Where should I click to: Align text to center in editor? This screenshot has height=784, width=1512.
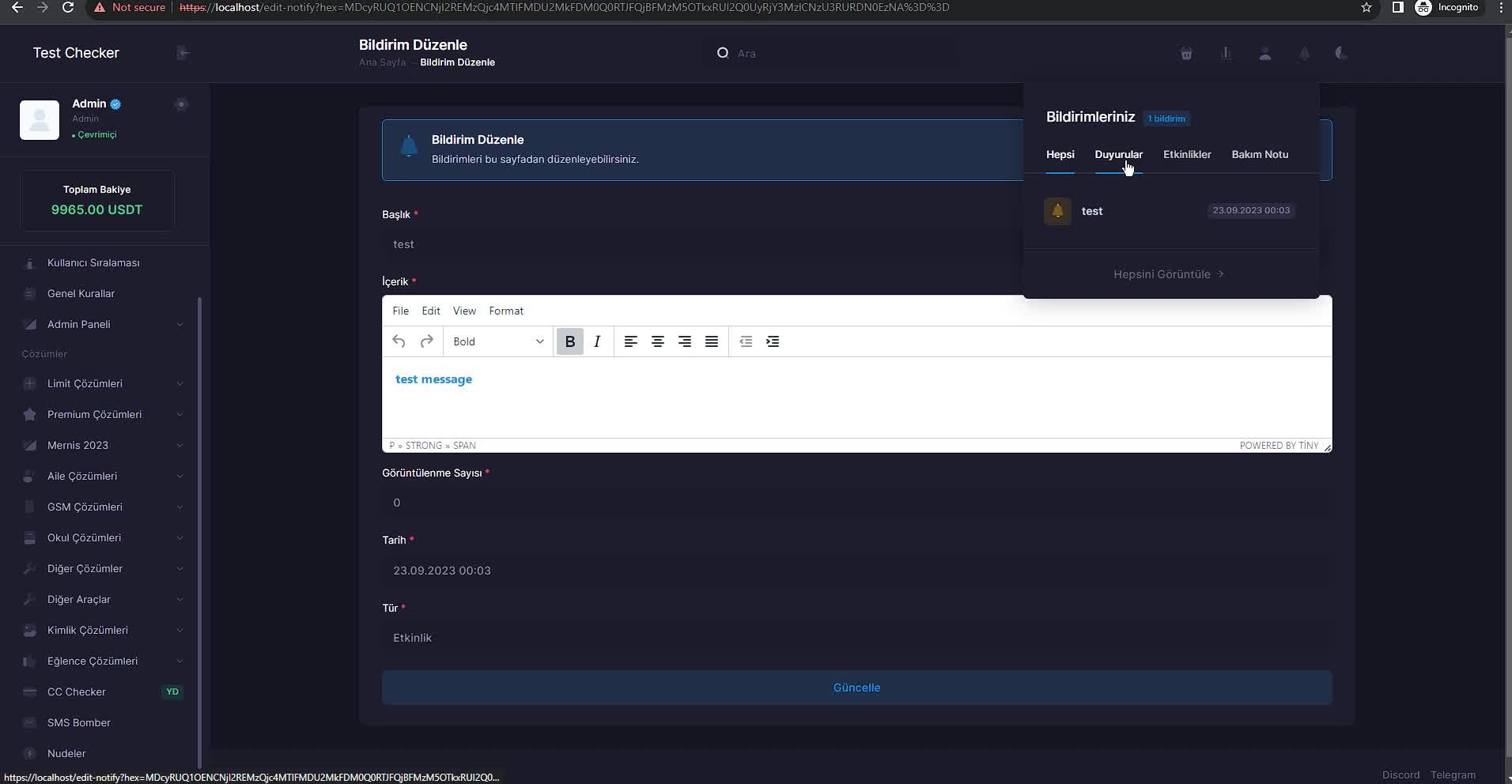pyautogui.click(x=657, y=341)
